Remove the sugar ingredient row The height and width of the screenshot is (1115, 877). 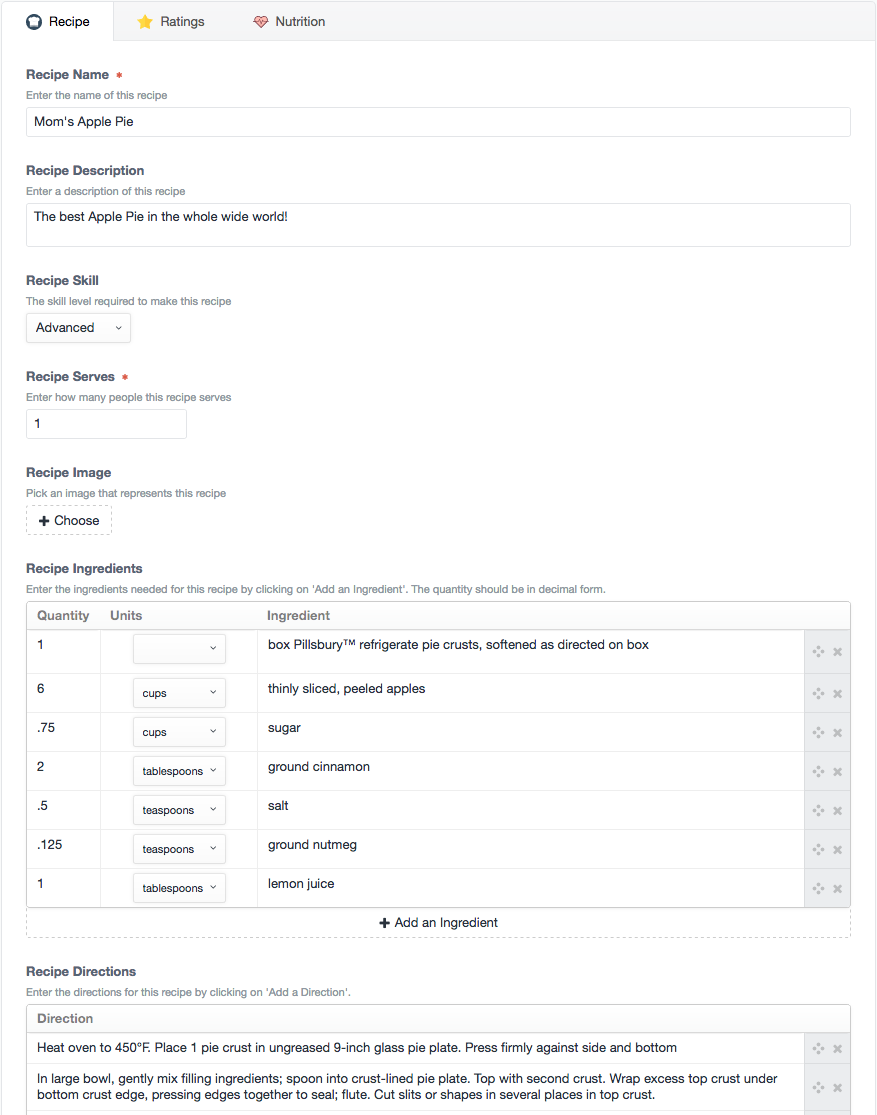pyautogui.click(x=837, y=732)
